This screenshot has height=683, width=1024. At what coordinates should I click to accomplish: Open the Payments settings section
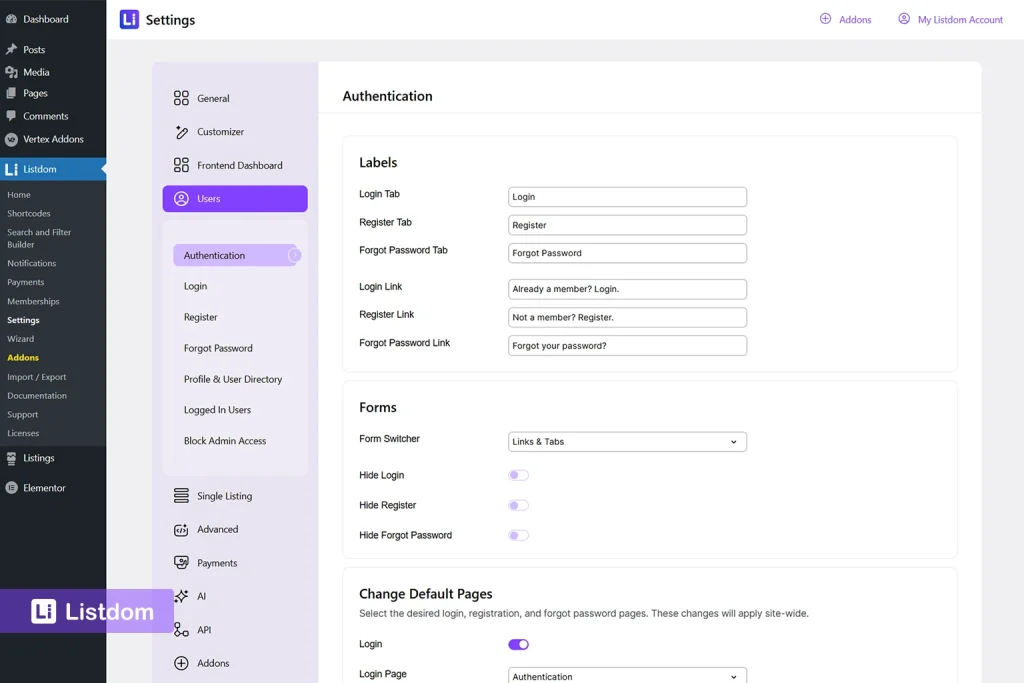coord(181,562)
